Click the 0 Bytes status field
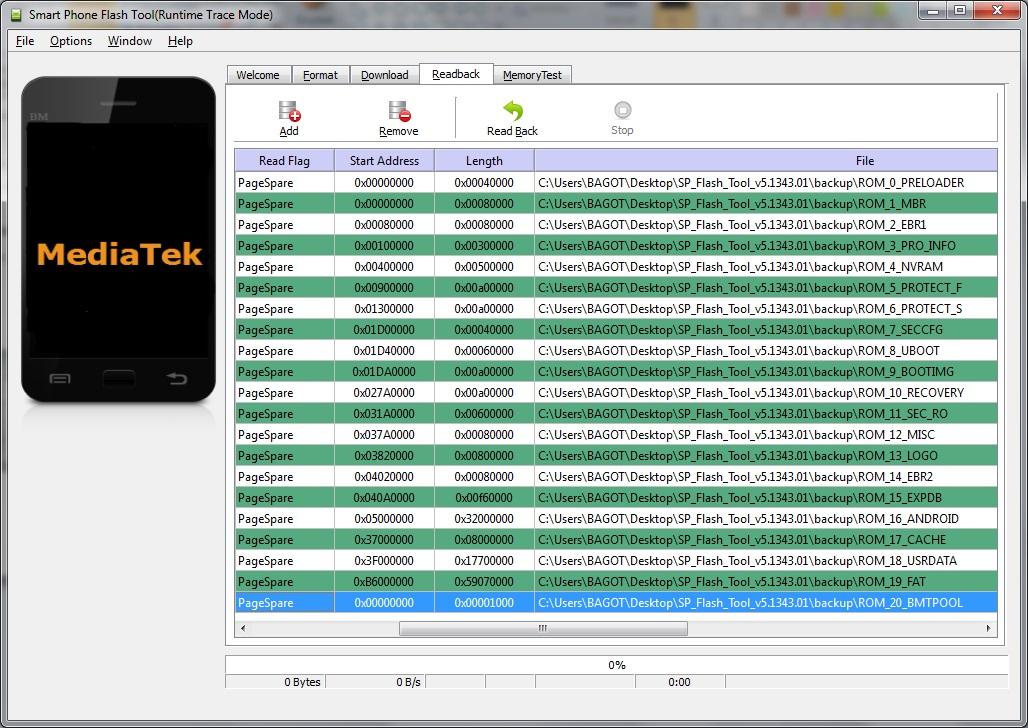 pyautogui.click(x=275, y=682)
